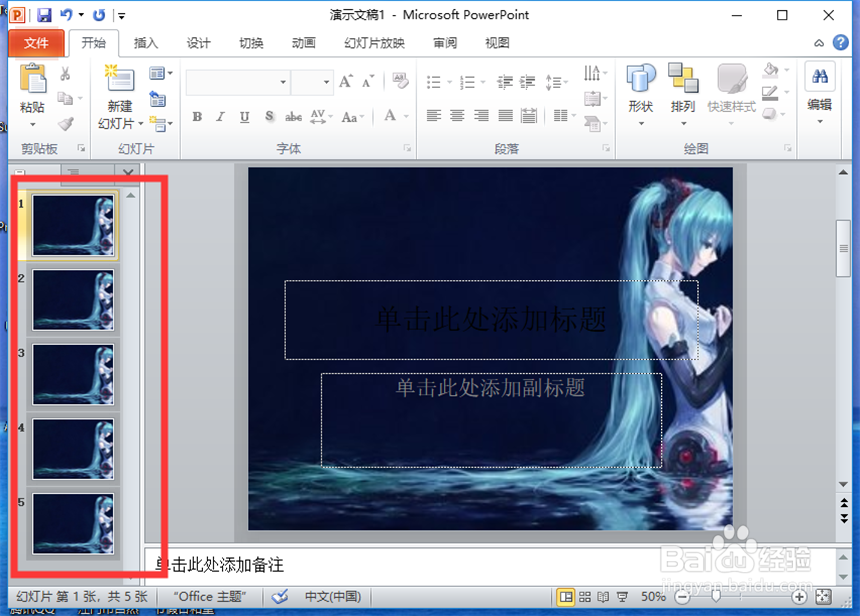Click the increase font size icon
860x616 pixels.
point(346,82)
